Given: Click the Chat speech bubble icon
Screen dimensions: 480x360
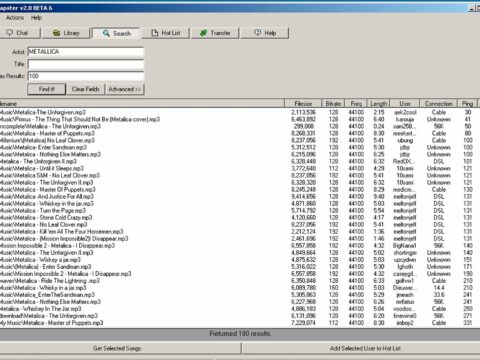Looking at the screenshot, I should click(x=10, y=33).
